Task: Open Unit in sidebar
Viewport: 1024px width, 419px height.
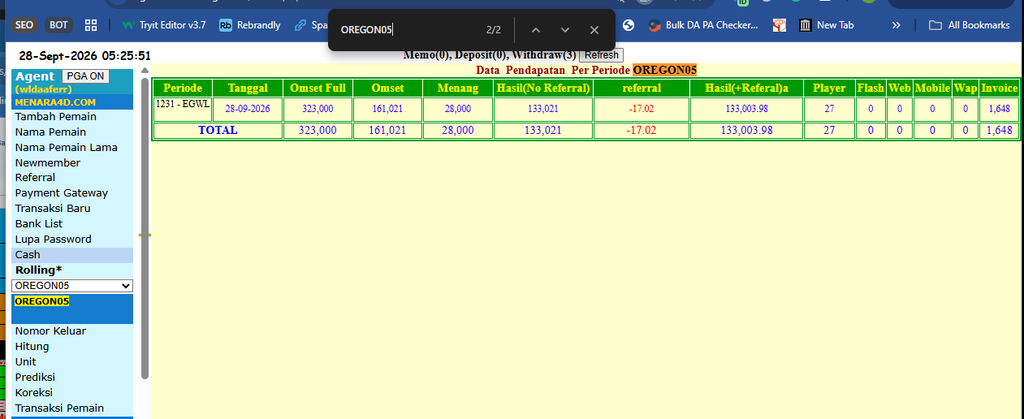Action: tap(25, 362)
